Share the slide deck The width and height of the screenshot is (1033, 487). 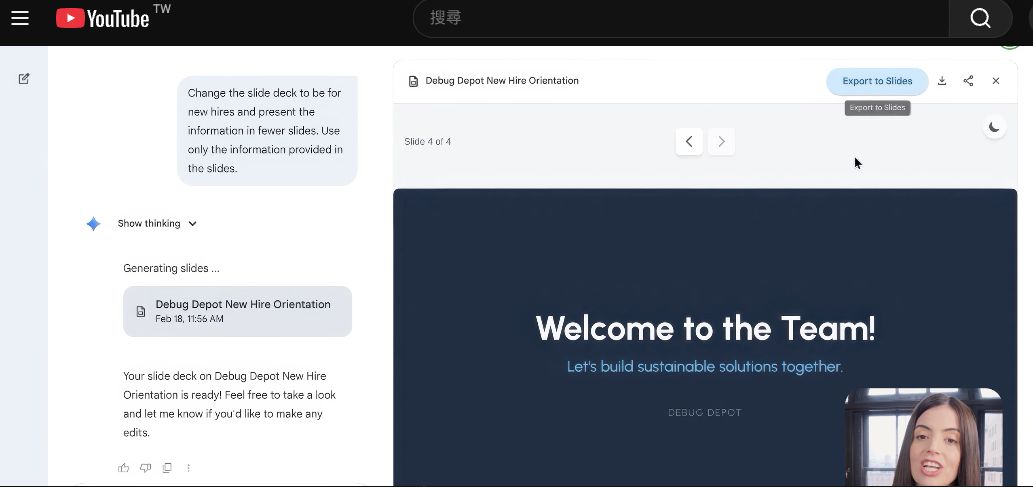968,81
